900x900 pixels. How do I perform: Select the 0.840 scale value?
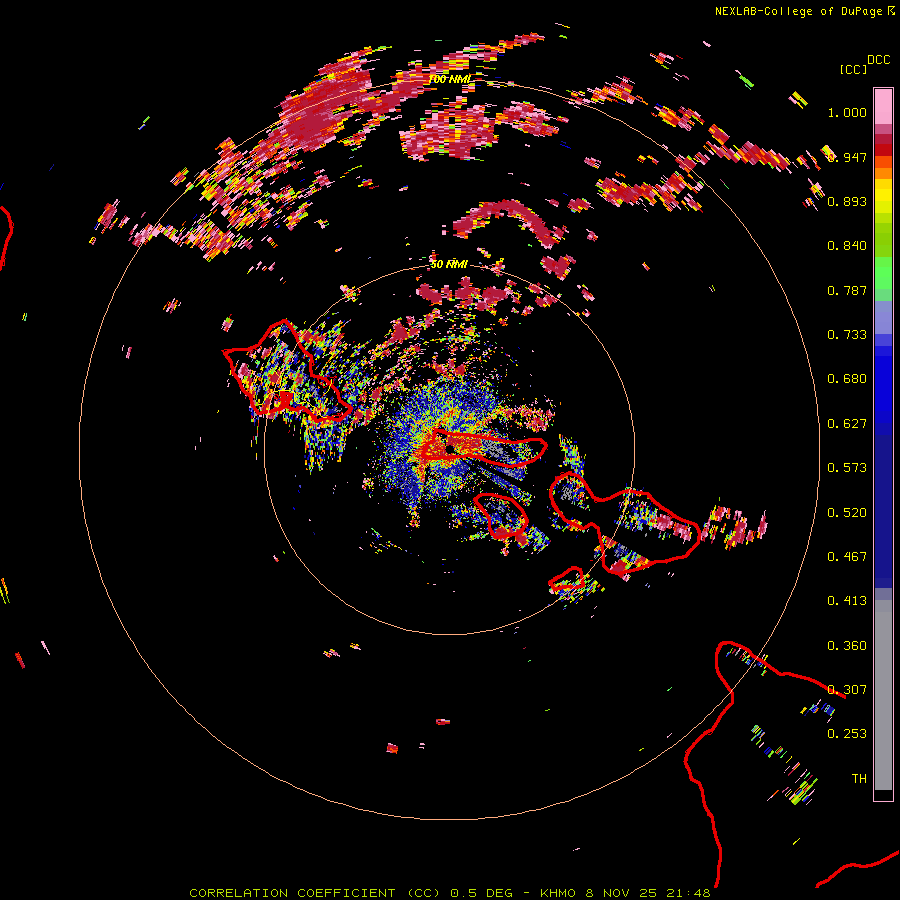847,246
